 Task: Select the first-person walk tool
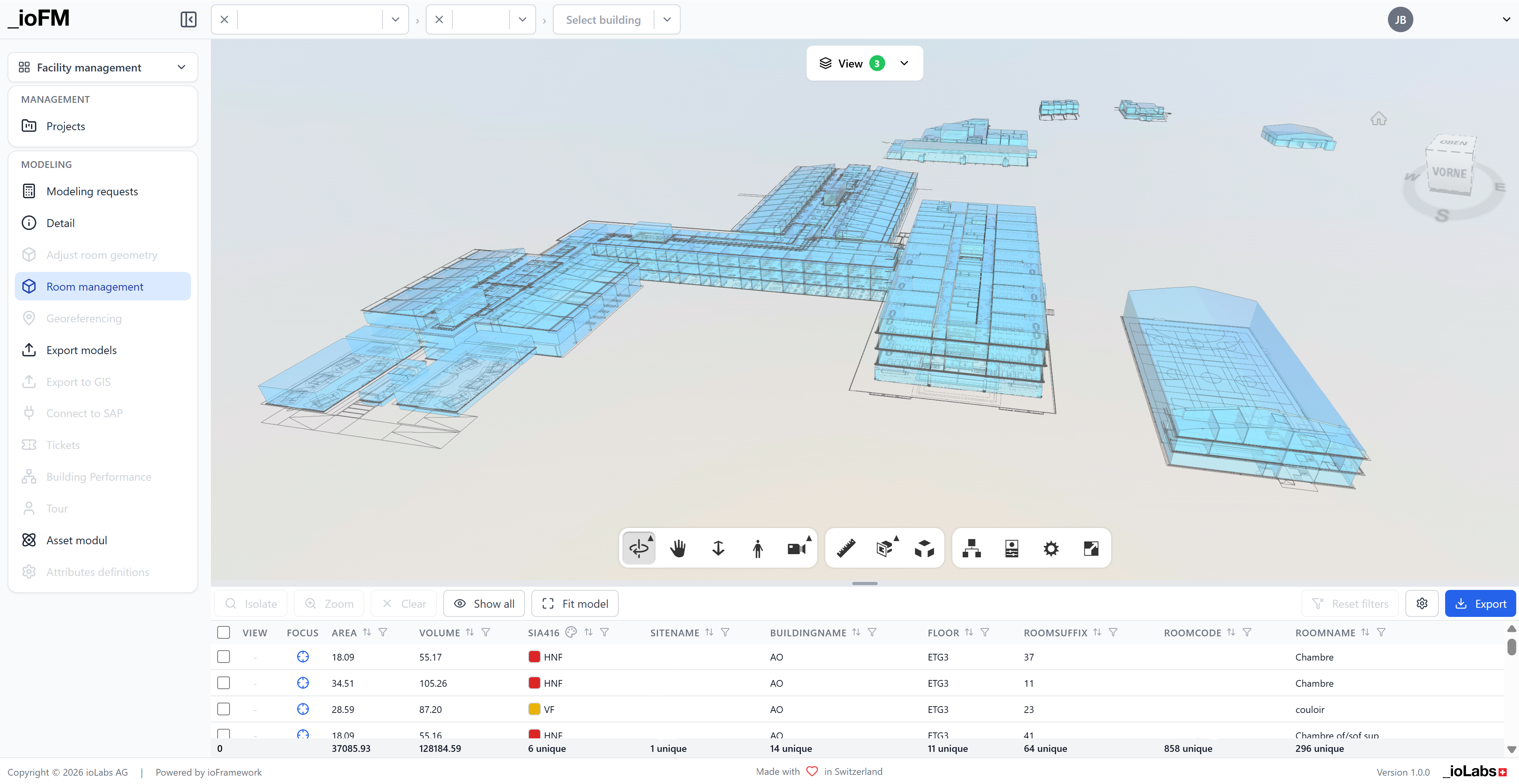click(758, 548)
